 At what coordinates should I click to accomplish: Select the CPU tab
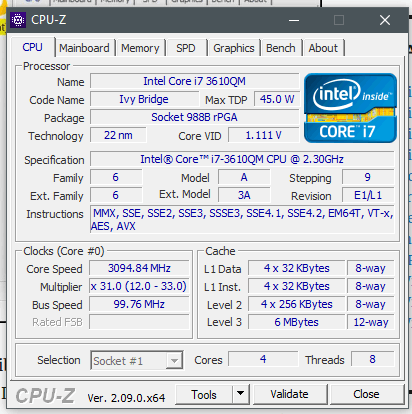32,47
